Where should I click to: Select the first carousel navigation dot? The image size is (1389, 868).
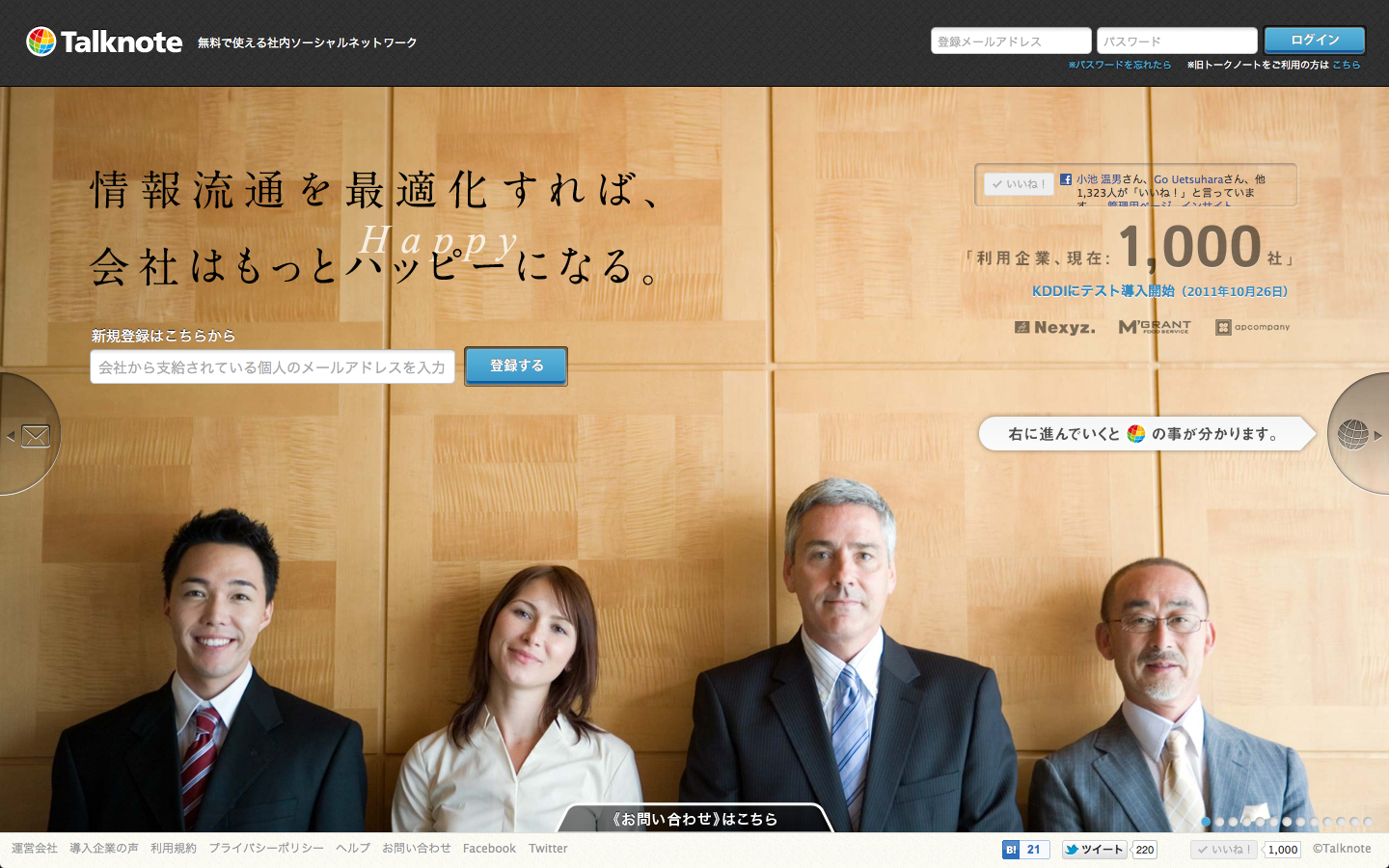coord(1207,820)
